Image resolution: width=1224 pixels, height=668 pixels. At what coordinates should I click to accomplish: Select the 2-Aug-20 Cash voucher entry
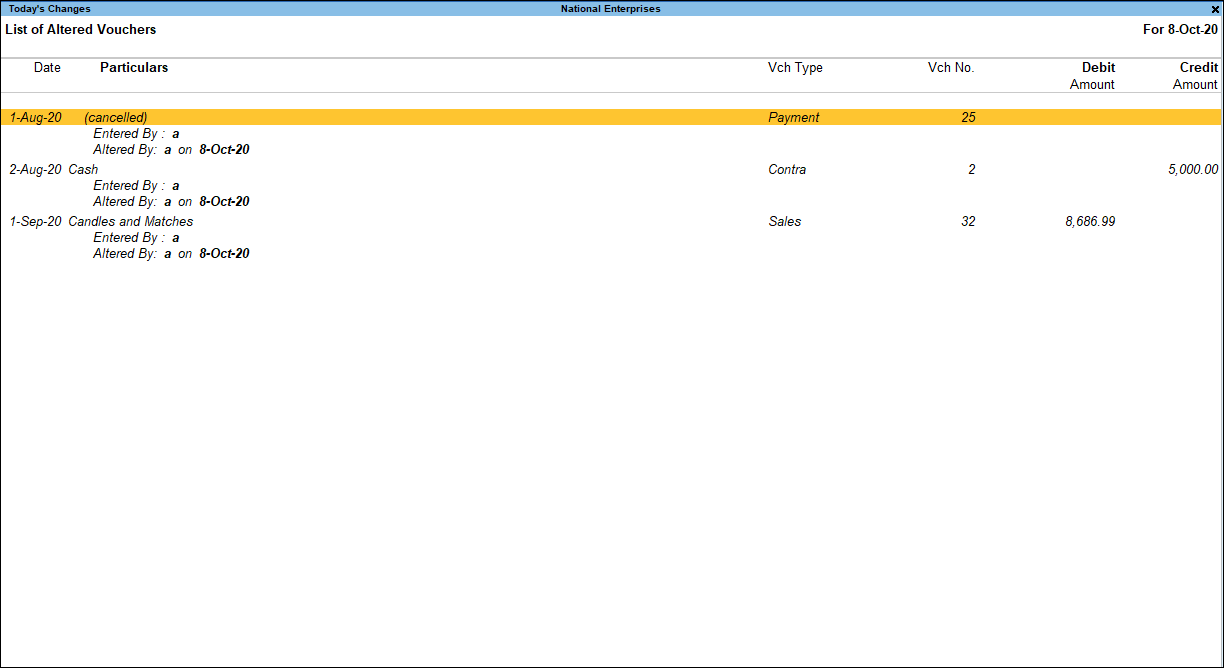point(611,169)
